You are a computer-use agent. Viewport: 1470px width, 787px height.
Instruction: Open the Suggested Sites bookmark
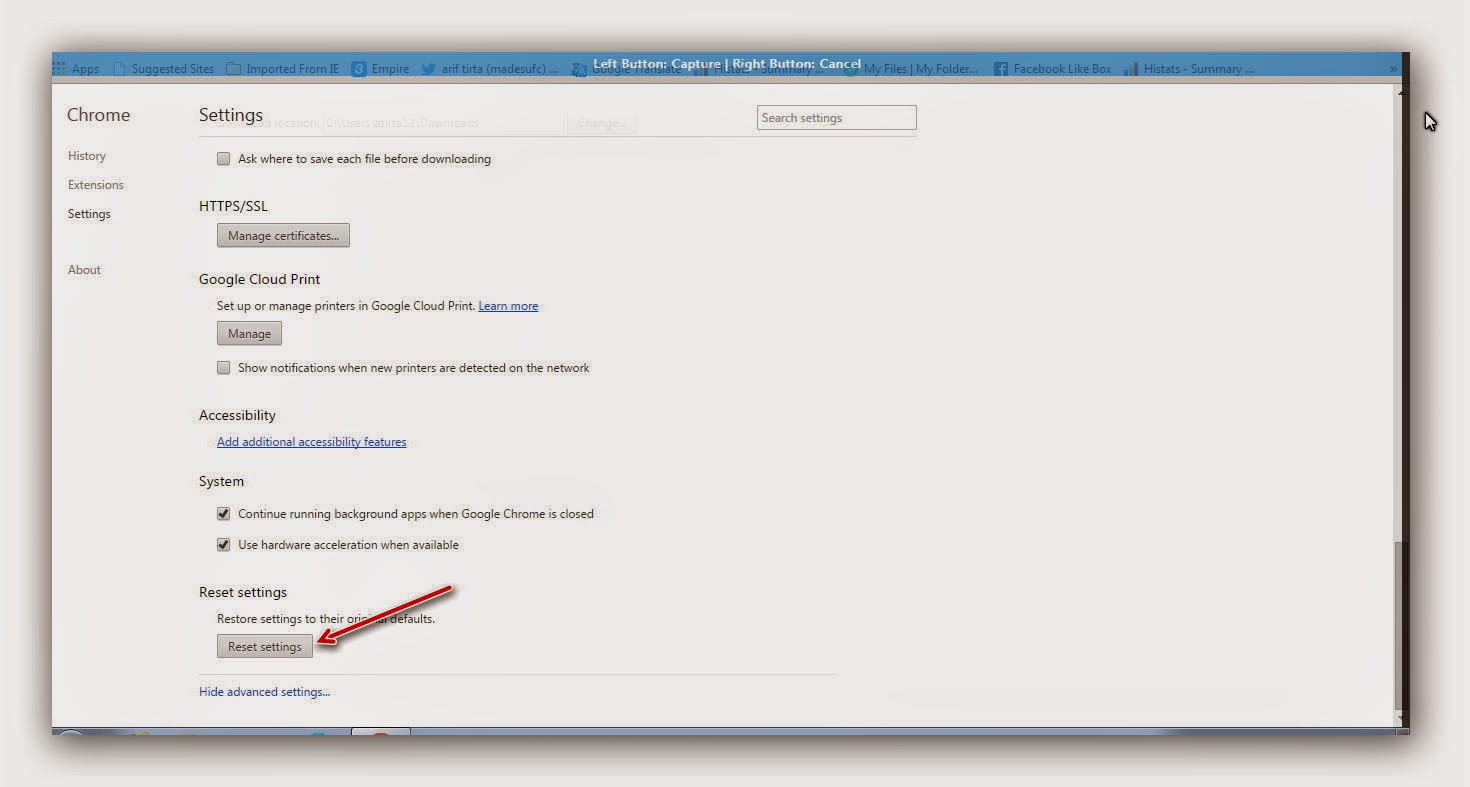(x=164, y=69)
